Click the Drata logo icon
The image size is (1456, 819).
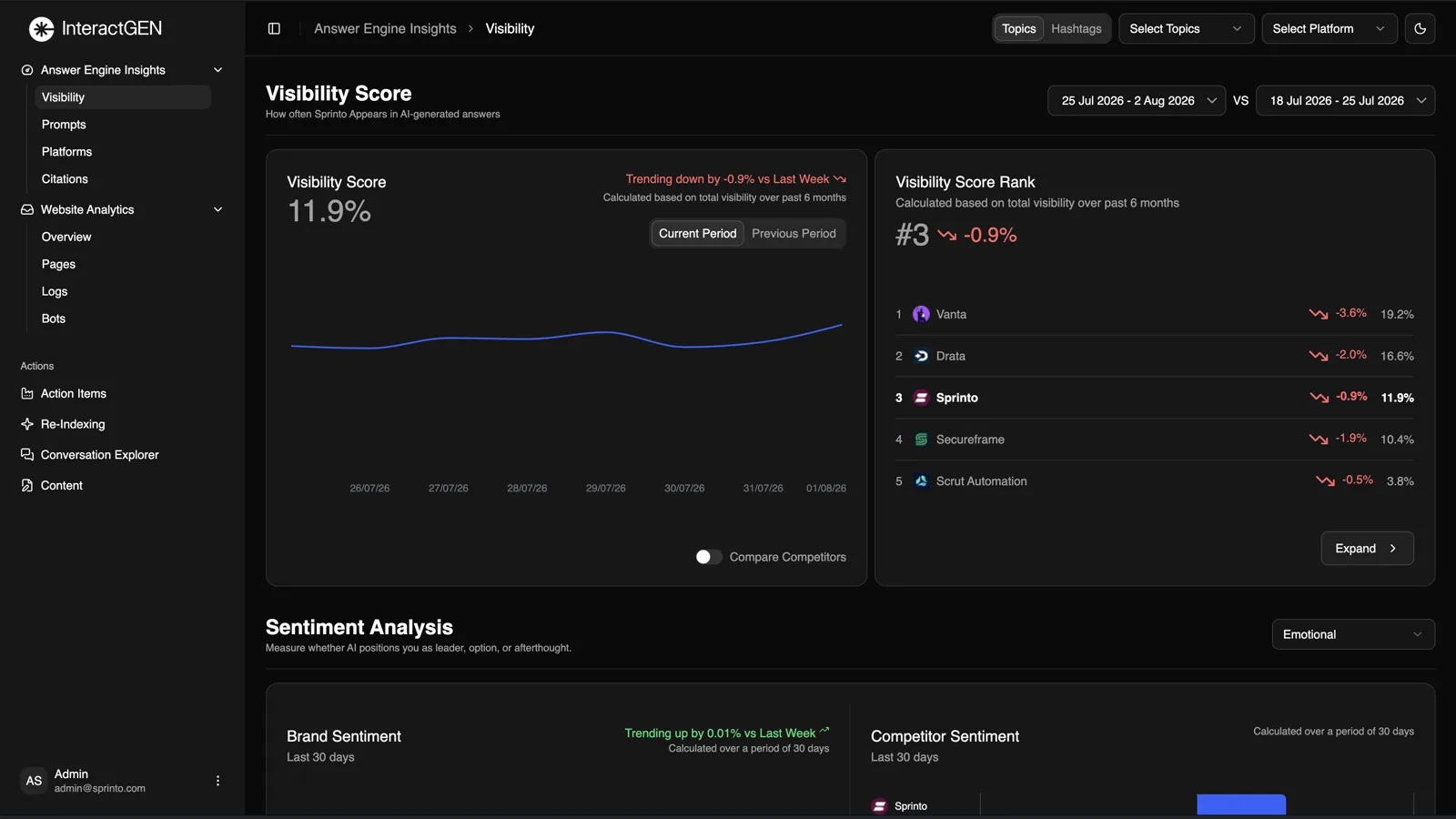click(921, 356)
